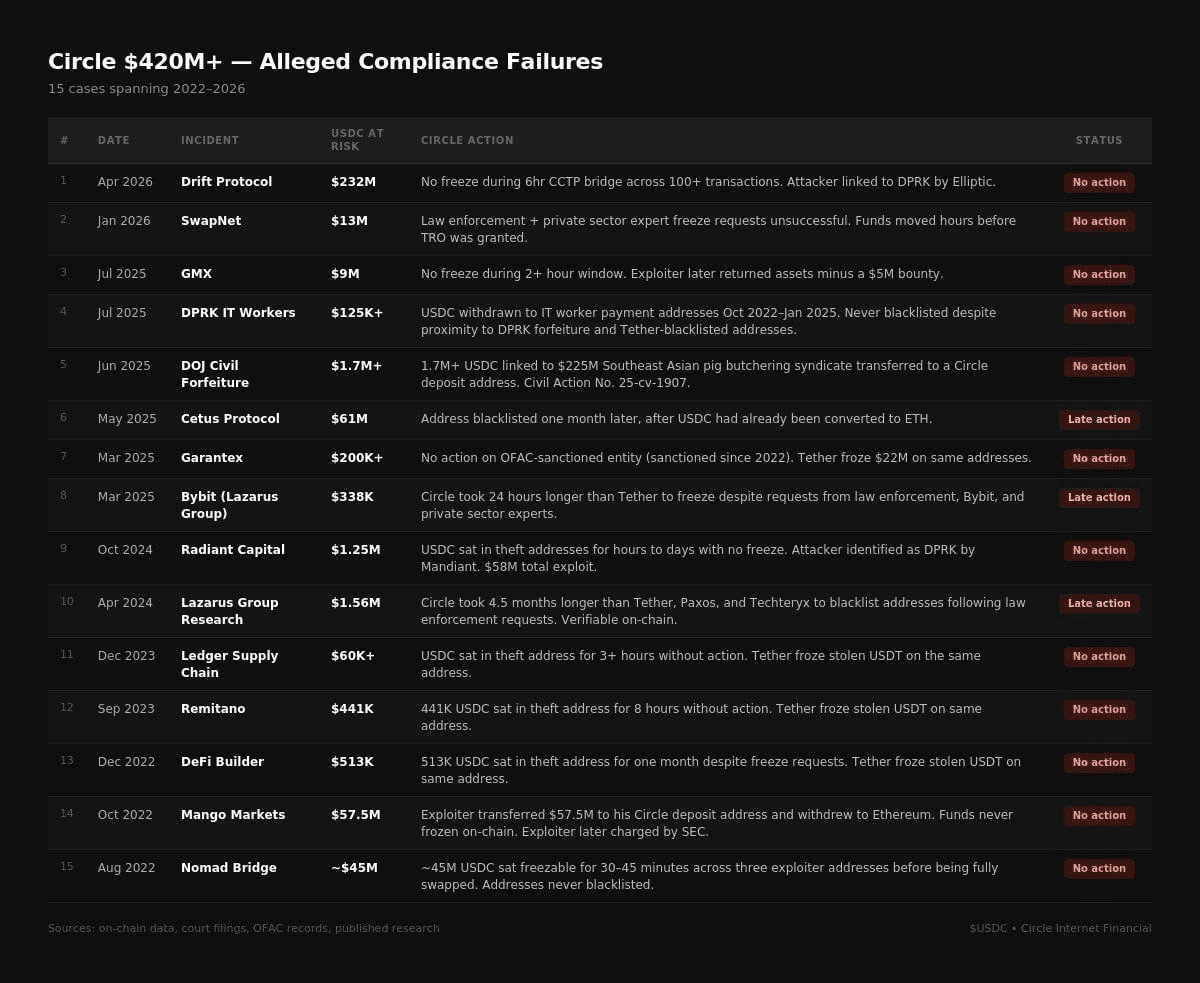Click the Mango Markets incident name
The height and width of the screenshot is (983, 1200).
point(232,815)
